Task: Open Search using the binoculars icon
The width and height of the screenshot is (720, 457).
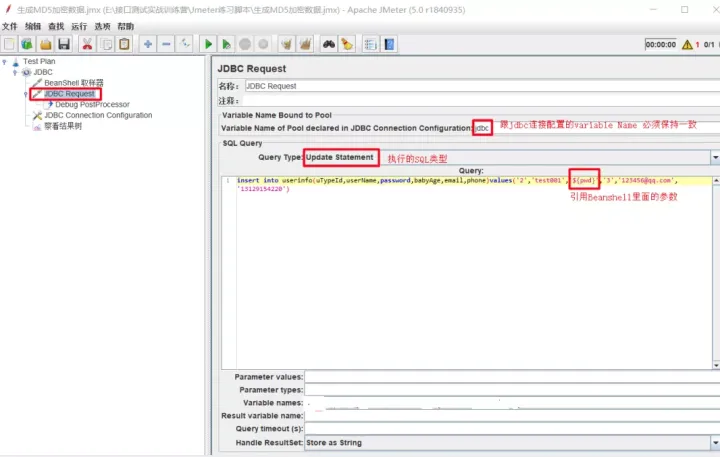Action: coord(329,45)
